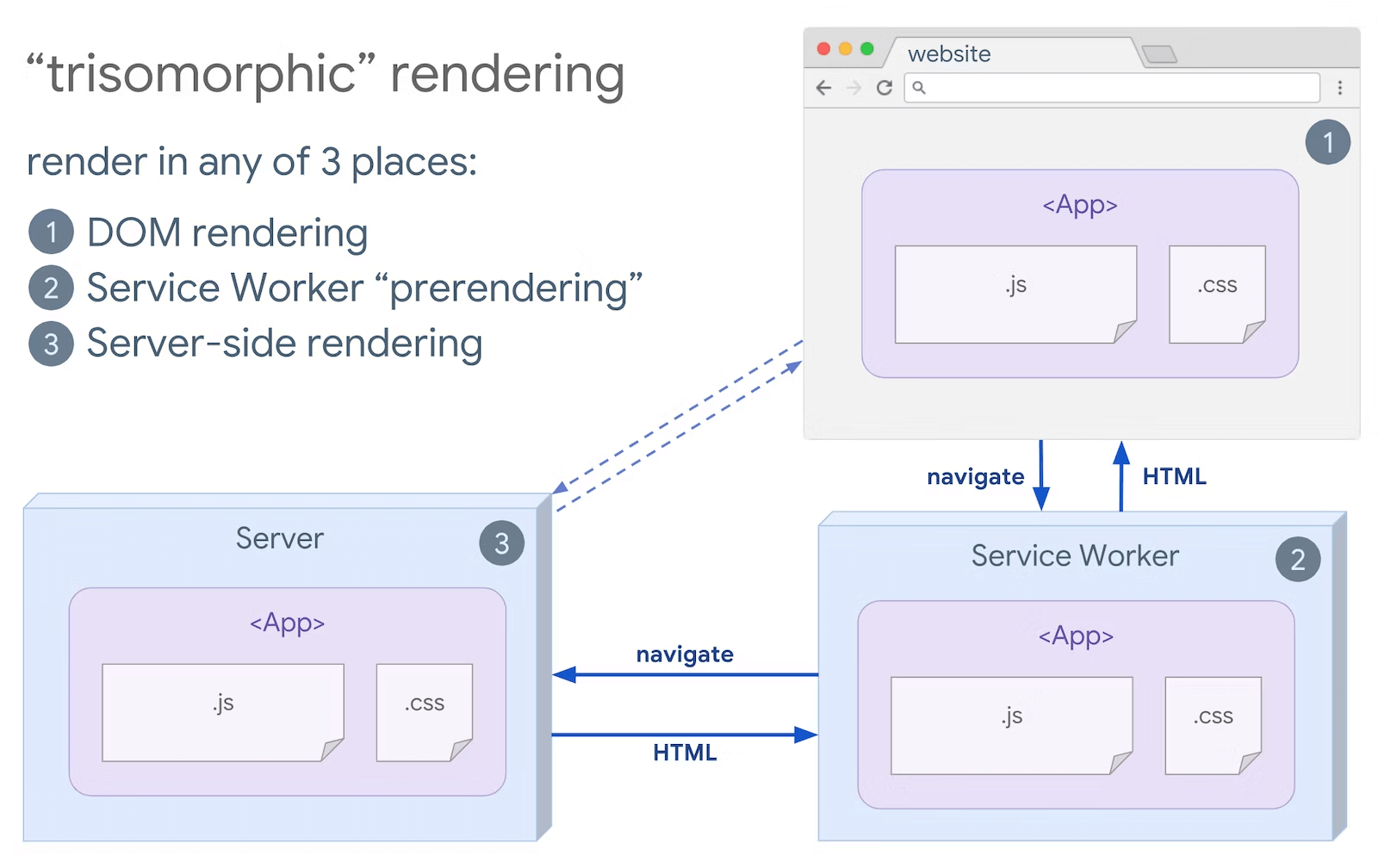Click the number 1 badge in browser window

pos(1327,142)
